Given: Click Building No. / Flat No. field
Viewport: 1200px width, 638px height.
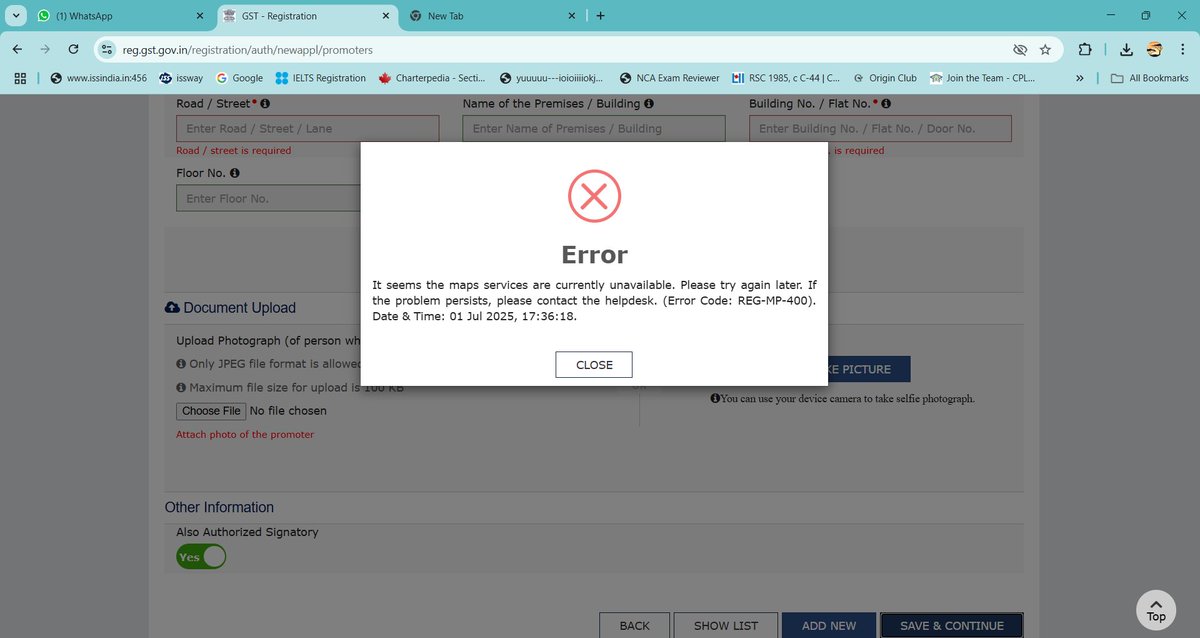Looking at the screenshot, I should (880, 128).
